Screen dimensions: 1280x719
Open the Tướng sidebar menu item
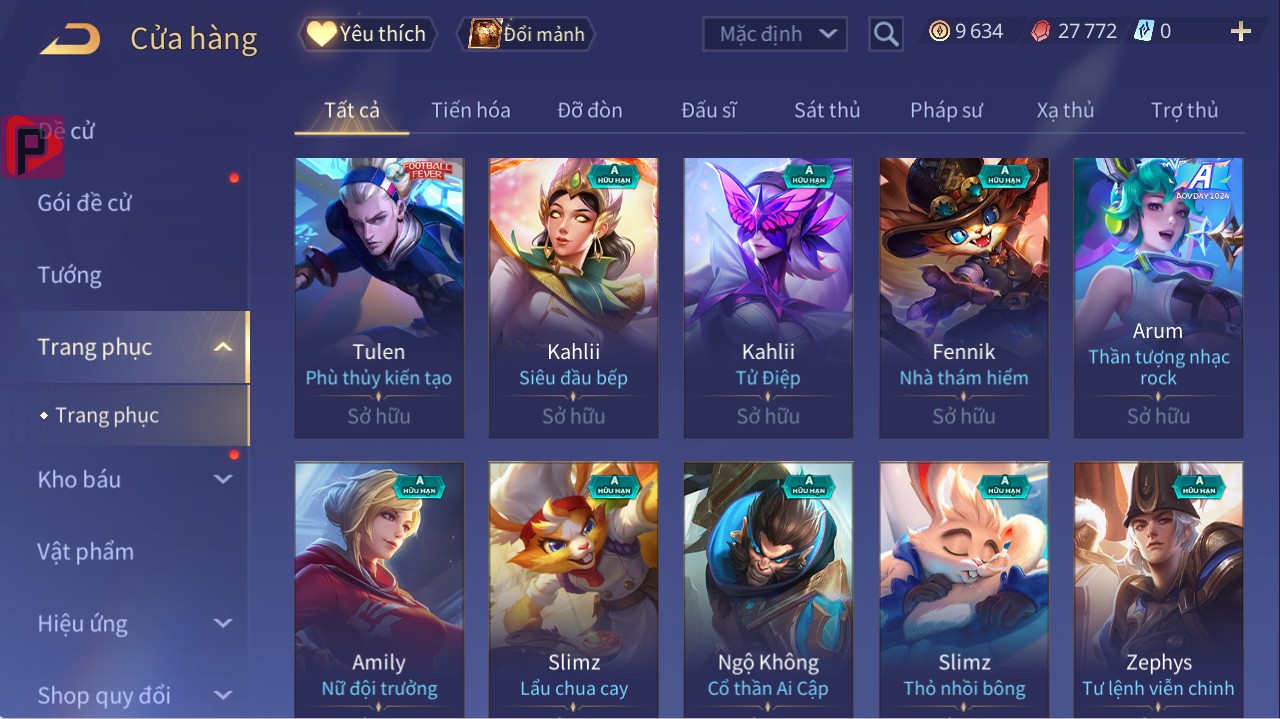pyautogui.click(x=70, y=275)
